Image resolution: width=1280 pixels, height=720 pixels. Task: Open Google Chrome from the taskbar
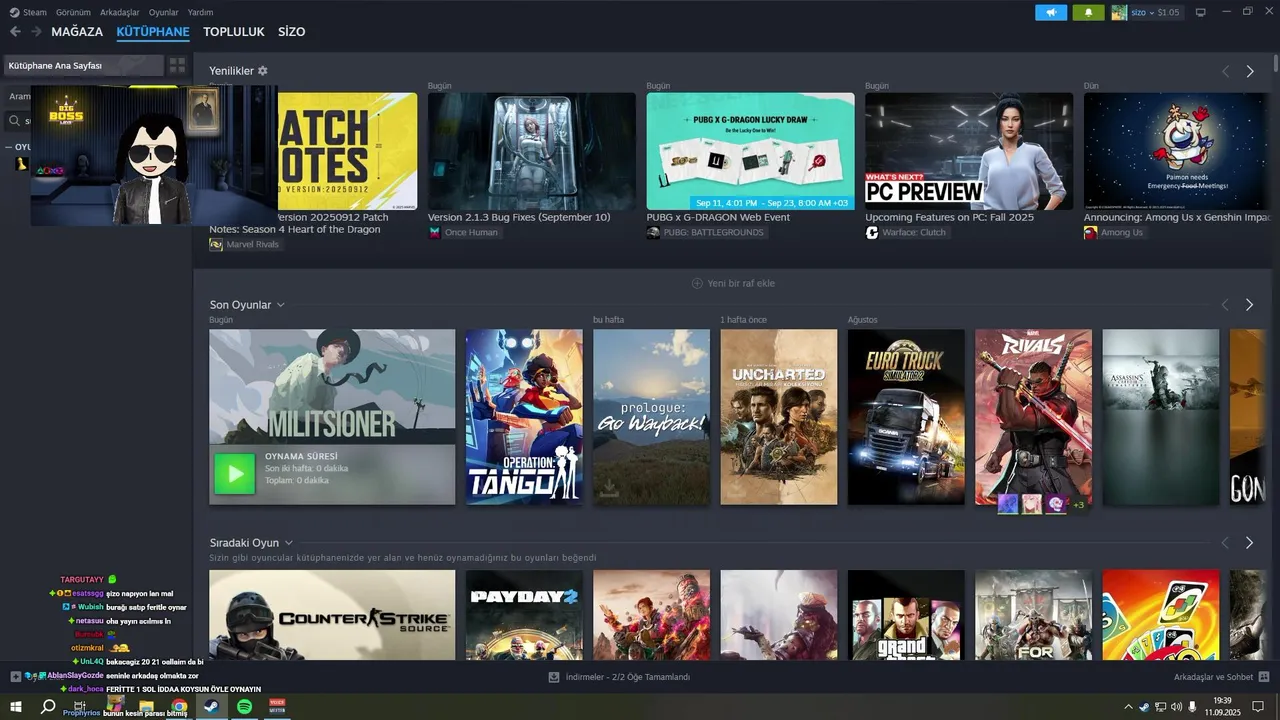click(x=178, y=707)
